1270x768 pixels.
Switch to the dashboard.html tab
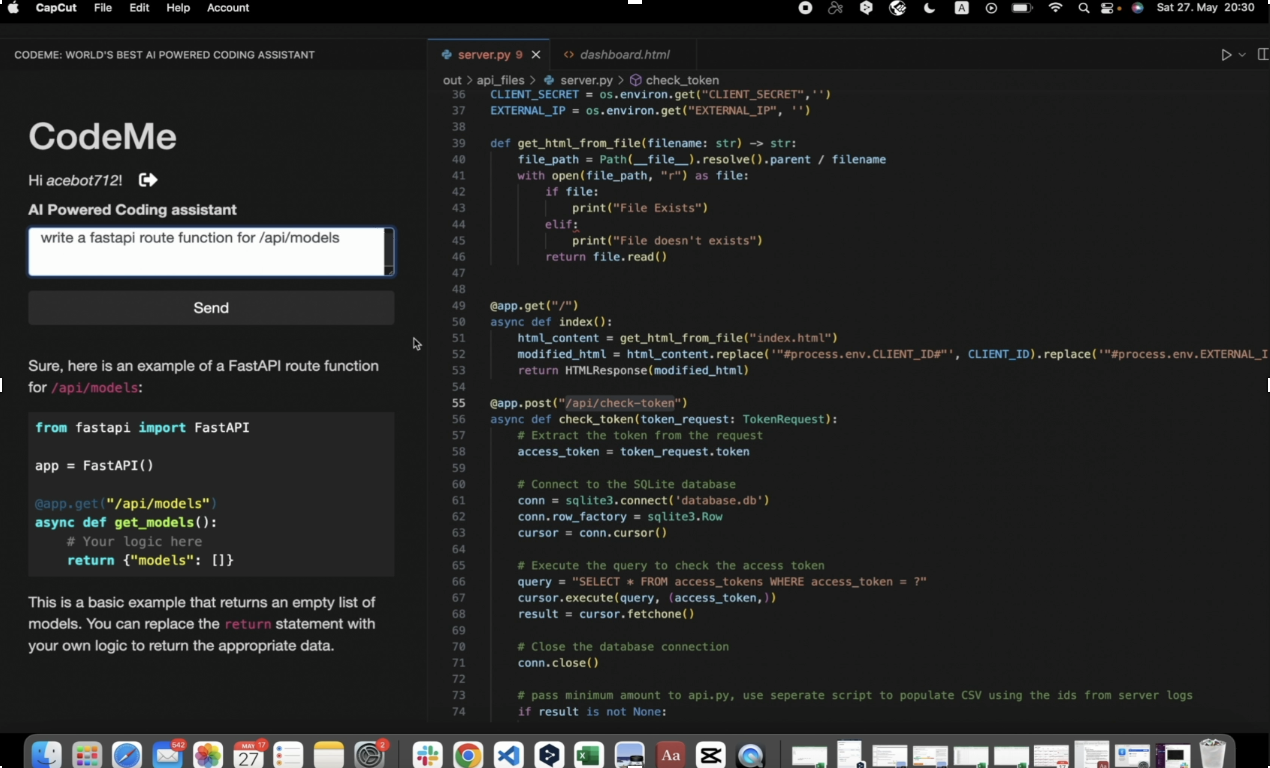624,55
